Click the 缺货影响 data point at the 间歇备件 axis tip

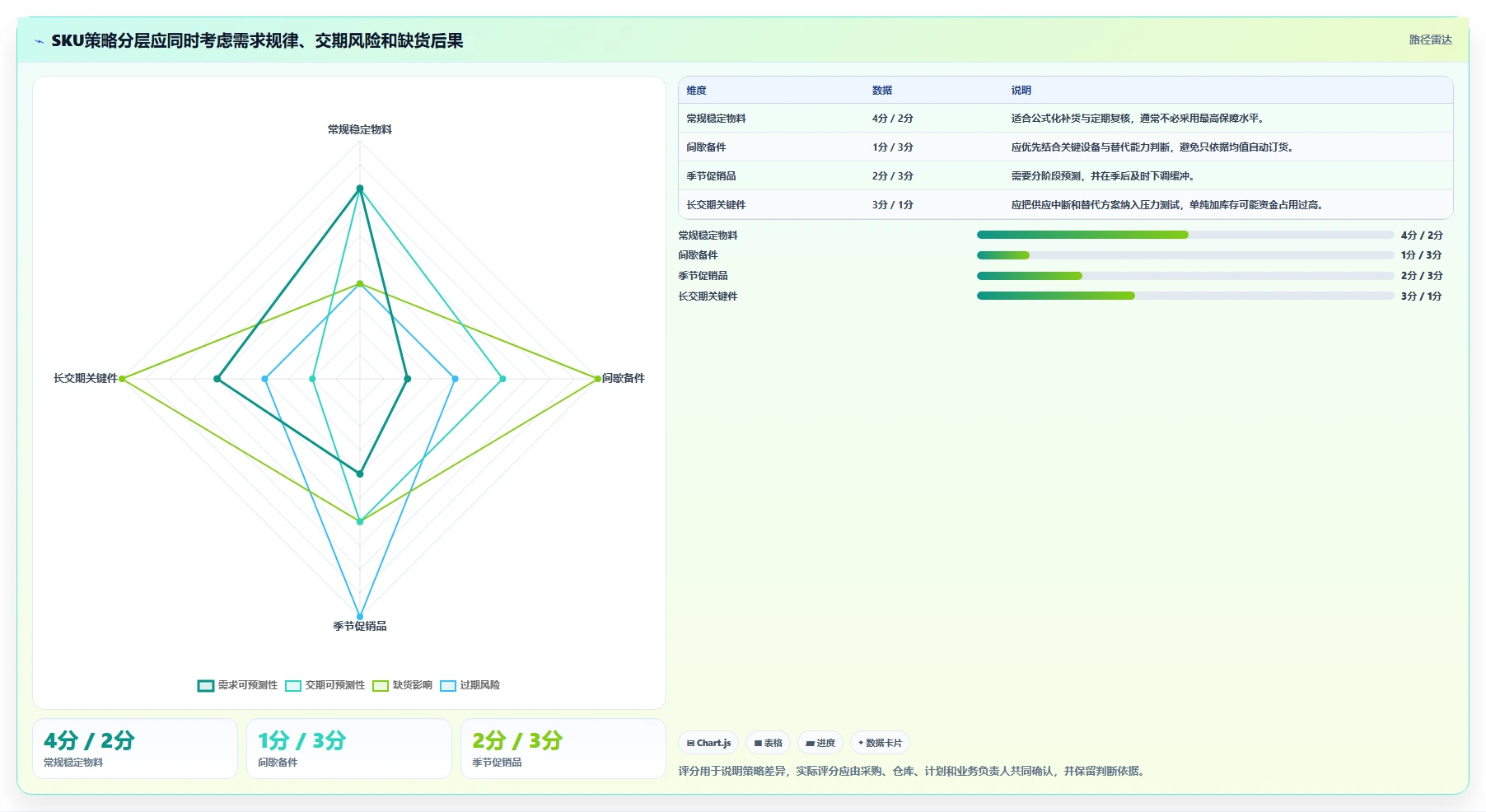tap(598, 379)
